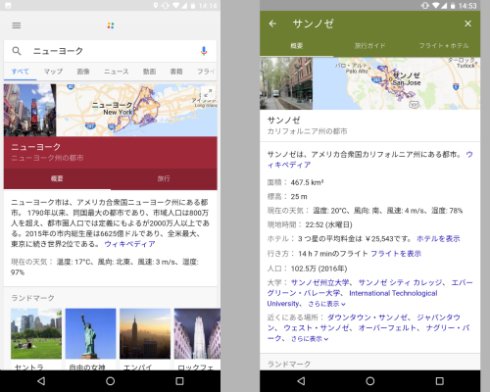Expand the New York map view

pyautogui.click(x=208, y=93)
